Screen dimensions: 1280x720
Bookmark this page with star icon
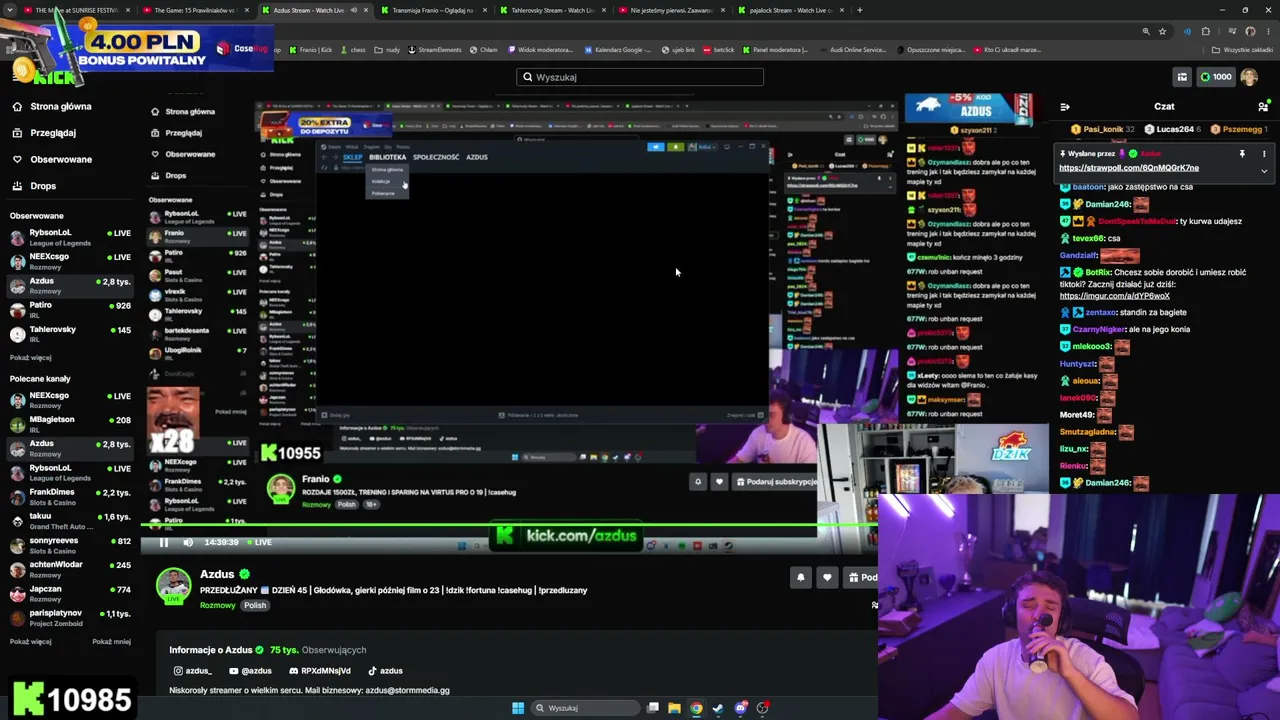[x=1162, y=31]
